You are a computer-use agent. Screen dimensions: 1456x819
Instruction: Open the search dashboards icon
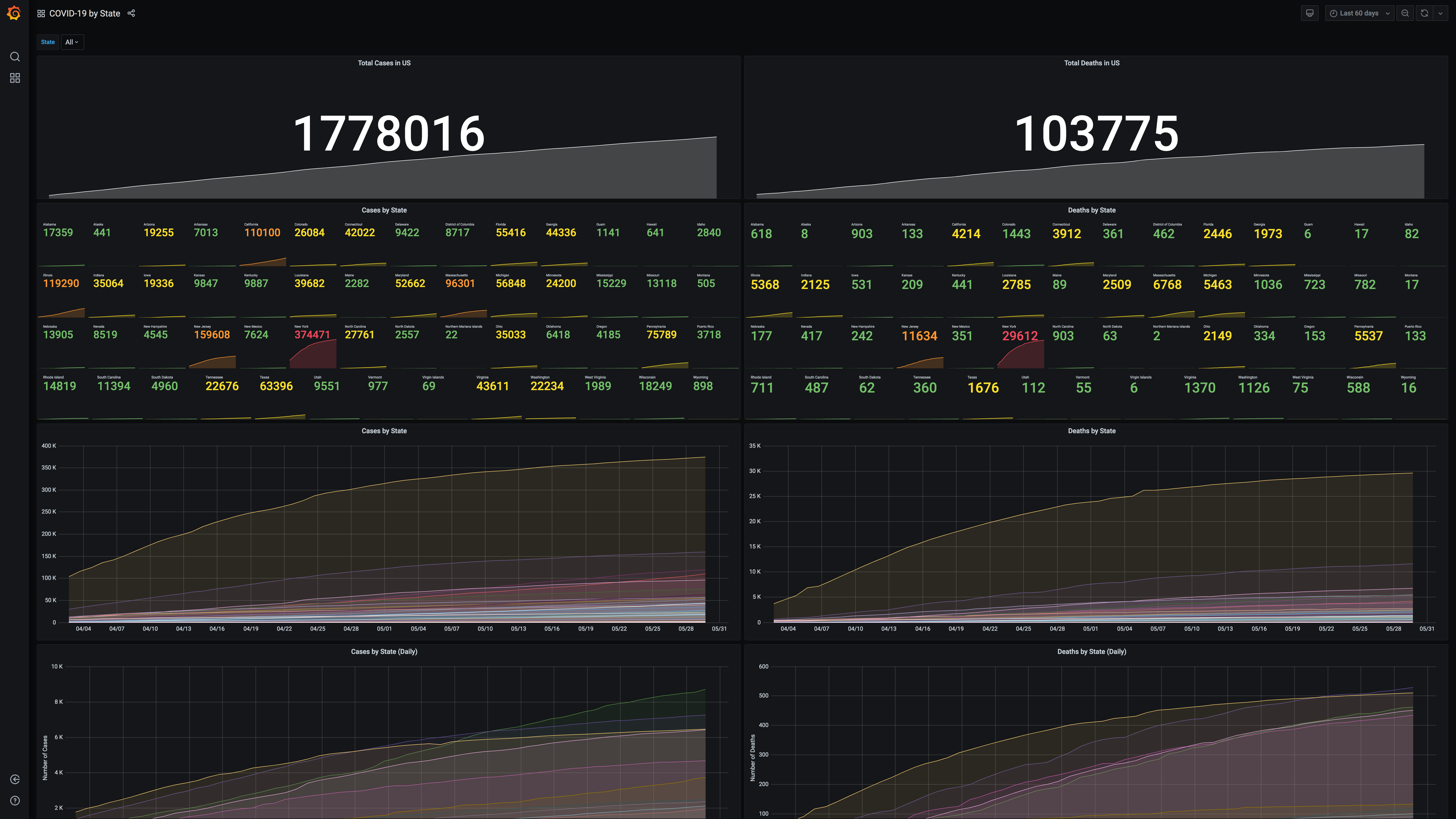[15, 57]
